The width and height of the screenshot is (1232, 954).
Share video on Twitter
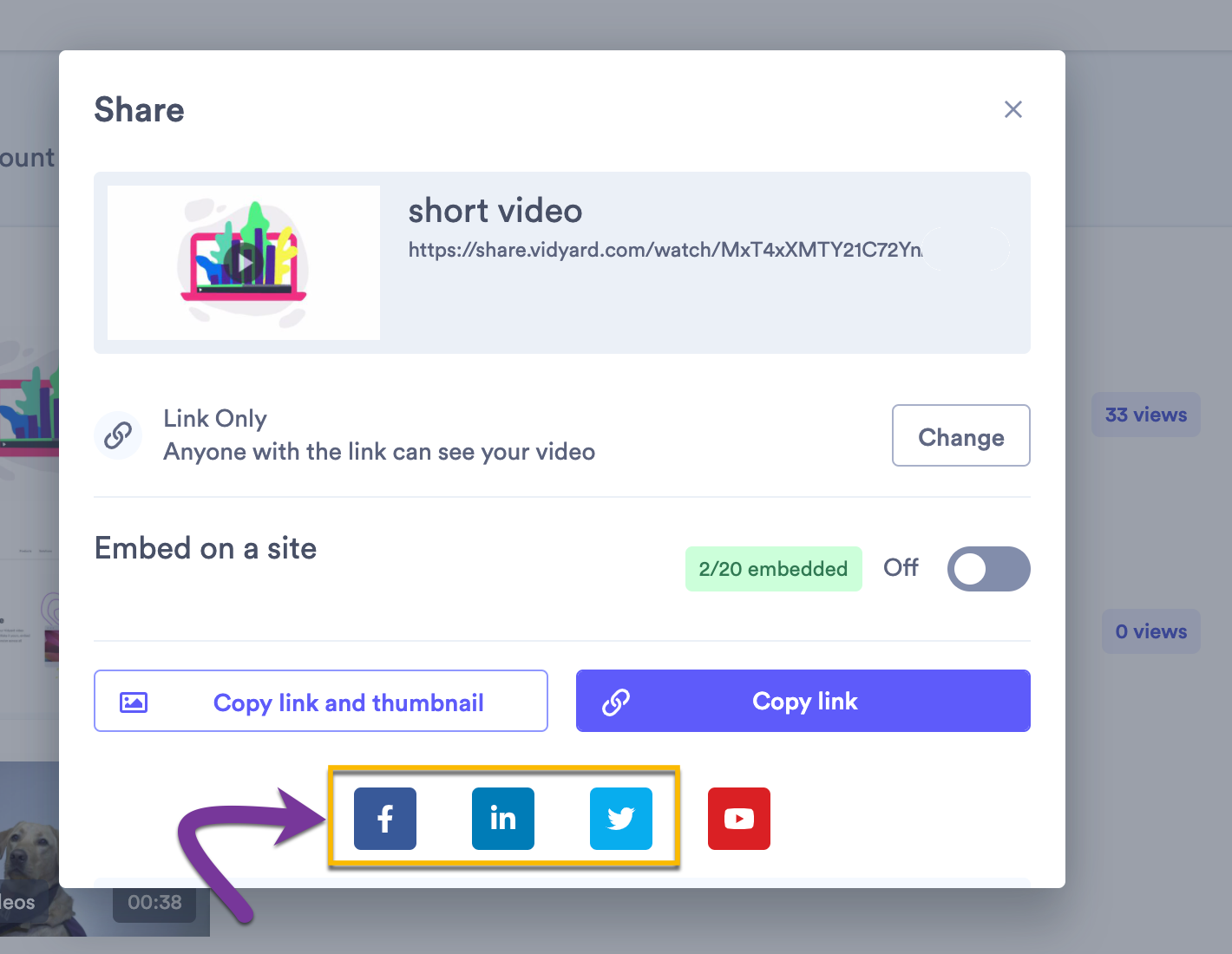pyautogui.click(x=621, y=819)
